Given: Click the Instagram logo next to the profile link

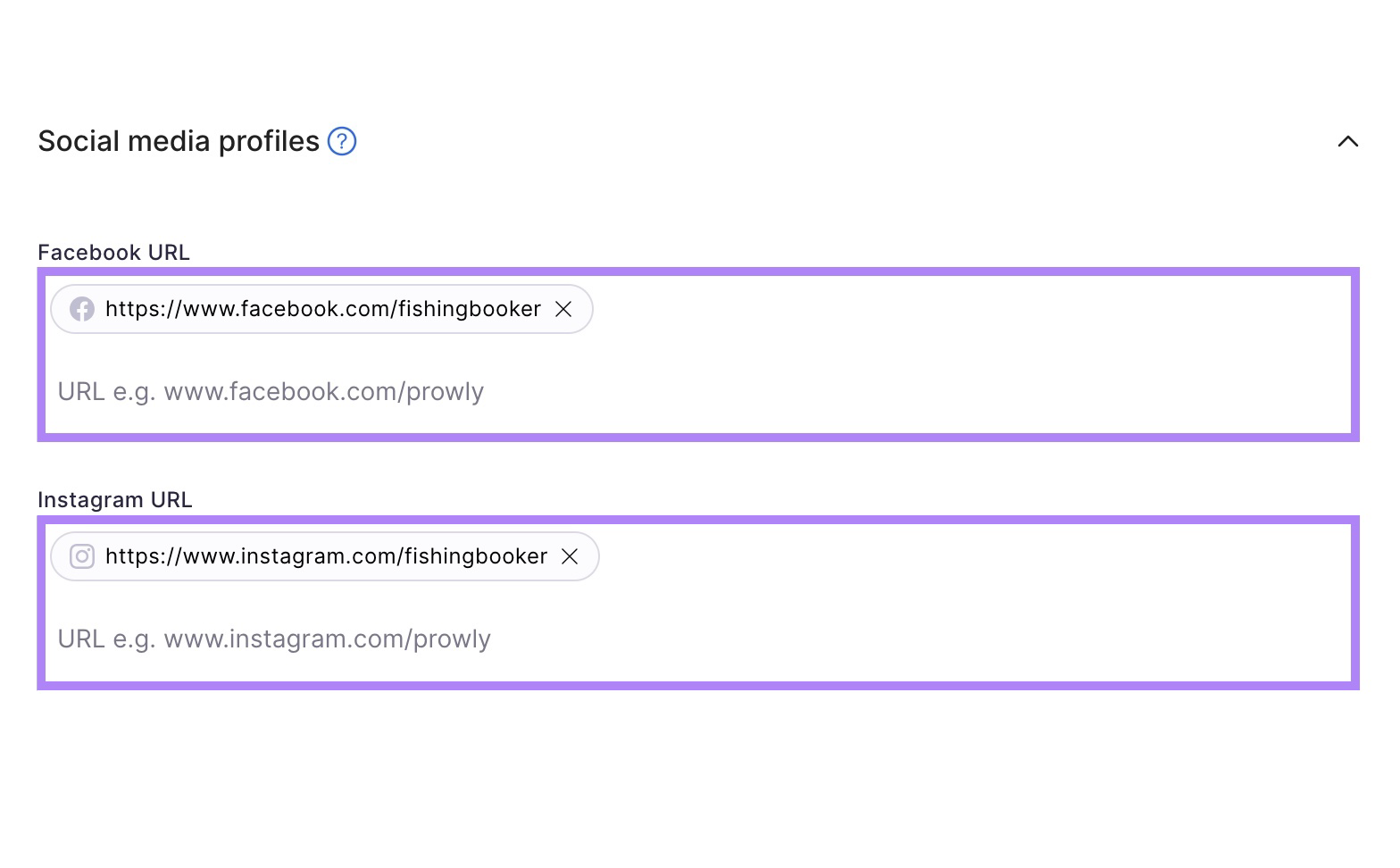Looking at the screenshot, I should pyautogui.click(x=81, y=555).
